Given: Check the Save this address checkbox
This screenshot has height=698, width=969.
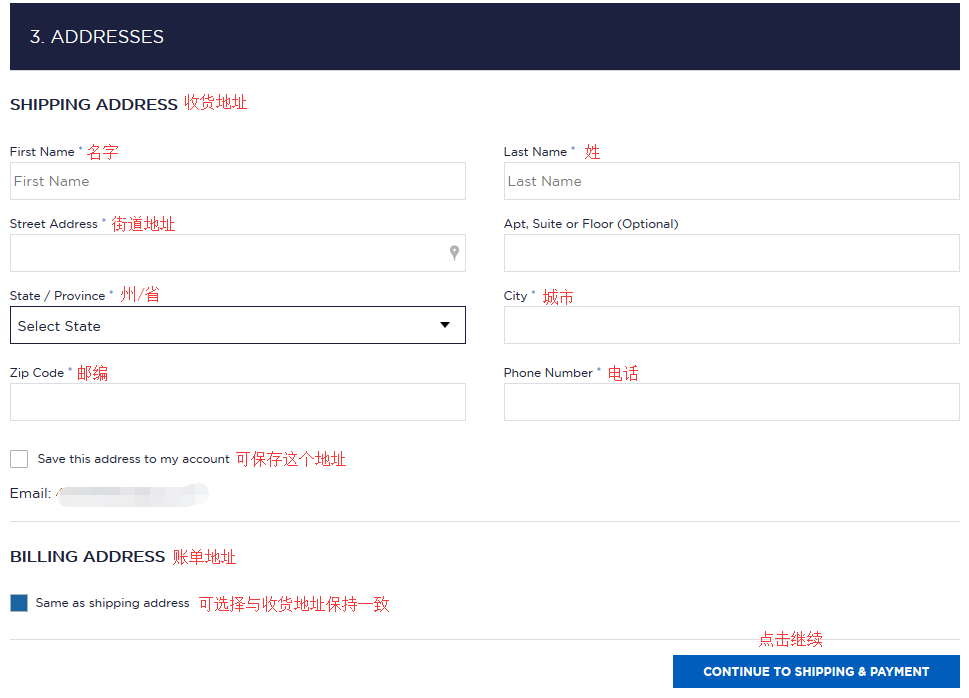Looking at the screenshot, I should 19,459.
